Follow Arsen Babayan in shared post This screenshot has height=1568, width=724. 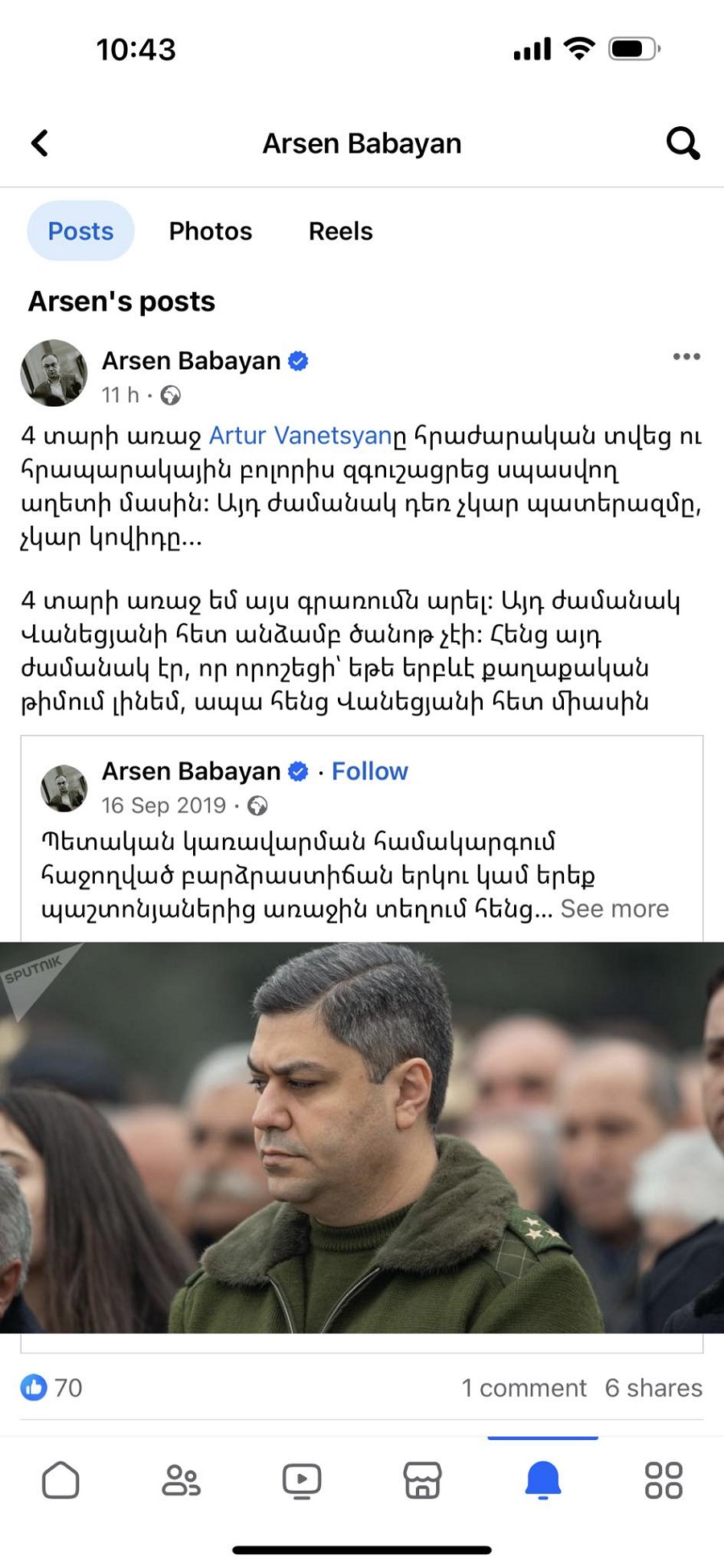coord(369,771)
